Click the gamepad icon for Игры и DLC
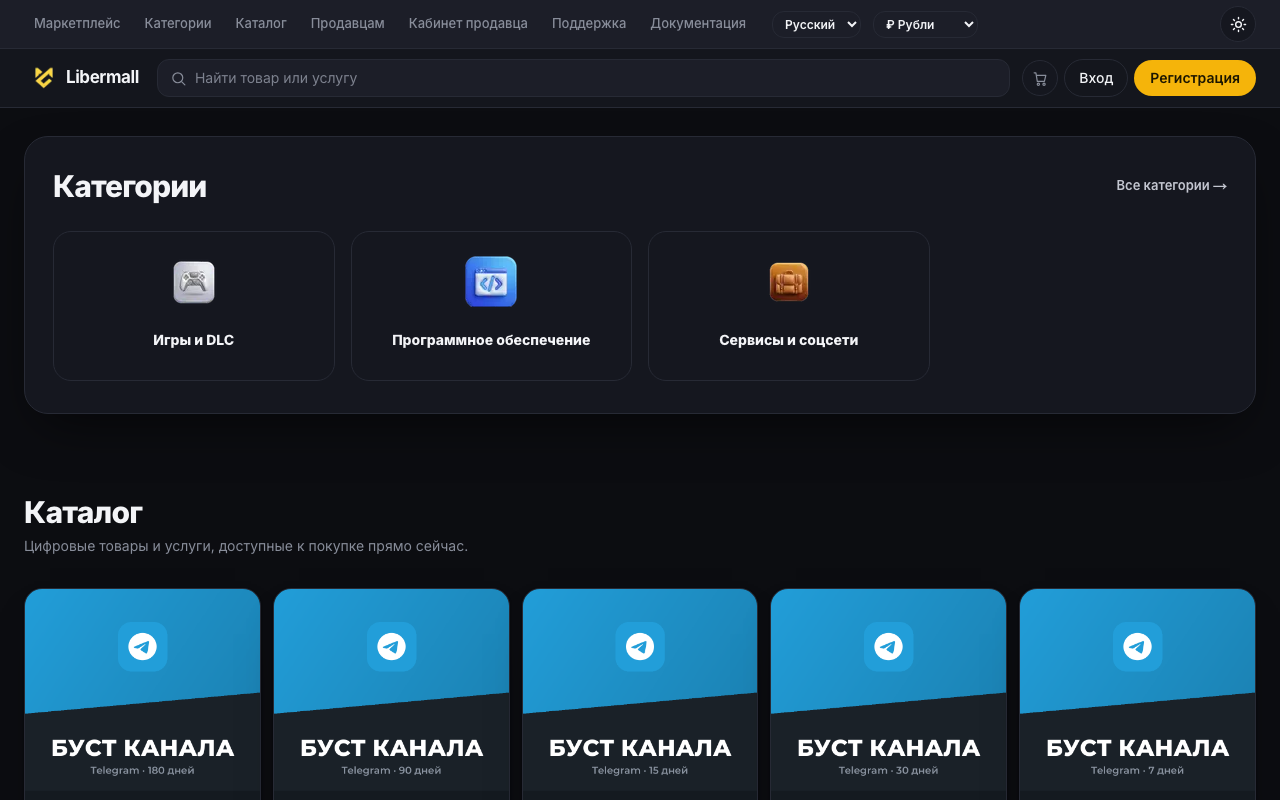Image resolution: width=1280 pixels, height=800 pixels. (x=194, y=282)
